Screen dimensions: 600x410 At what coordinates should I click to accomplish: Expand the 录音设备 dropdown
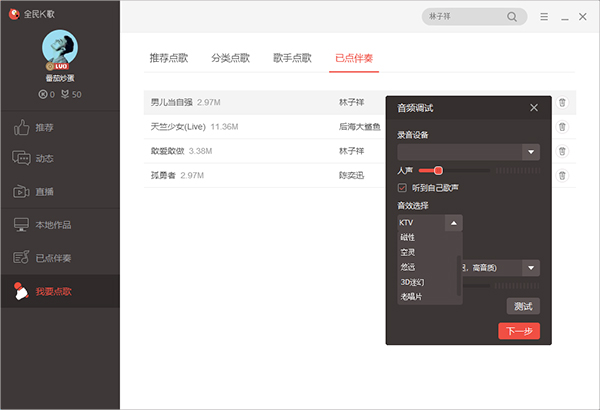click(x=531, y=152)
